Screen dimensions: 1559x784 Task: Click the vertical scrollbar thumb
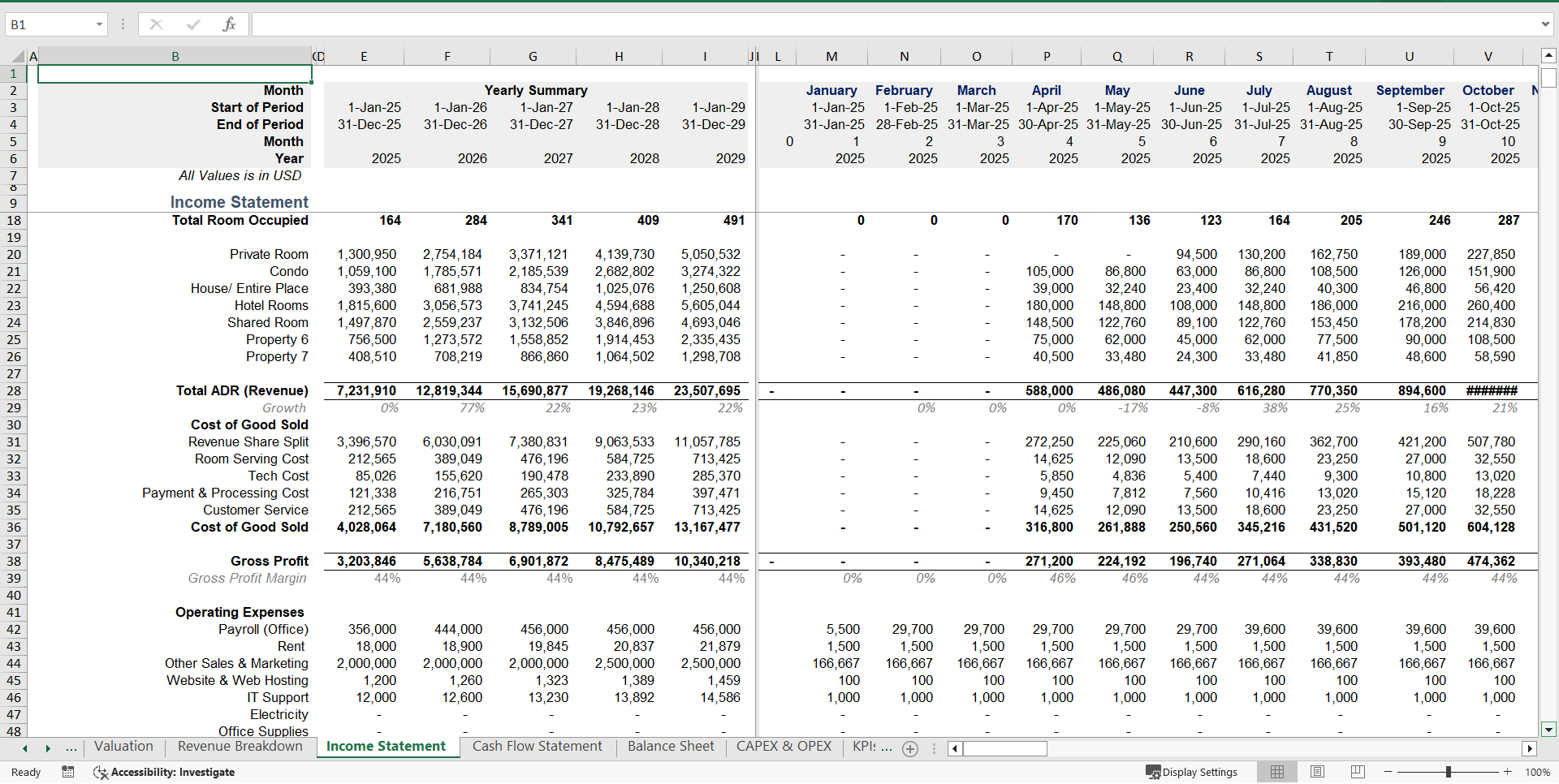(1548, 77)
